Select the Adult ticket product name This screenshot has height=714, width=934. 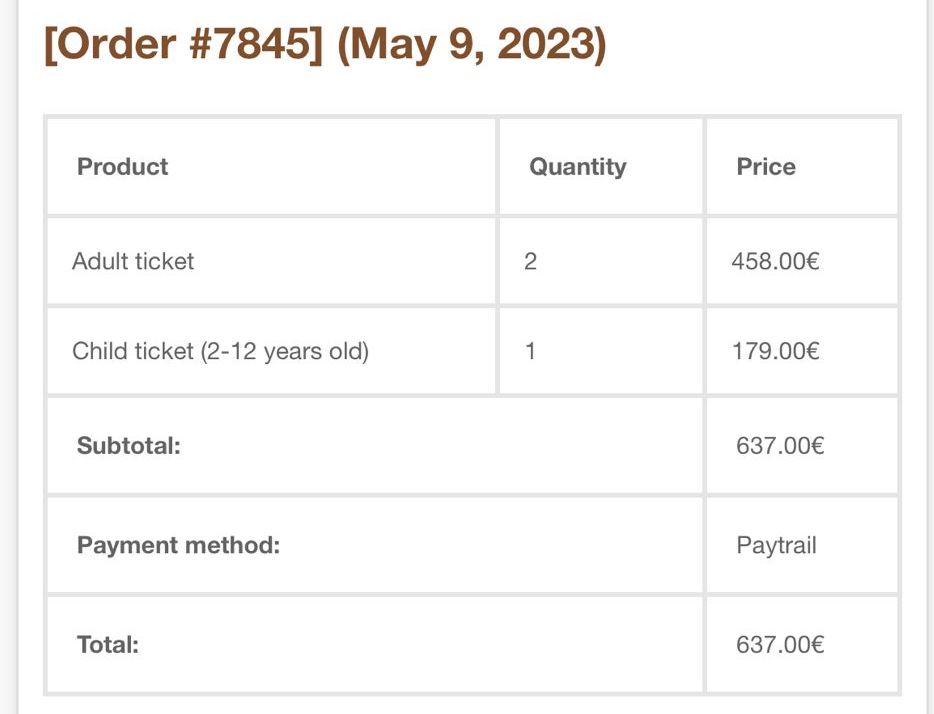(133, 261)
